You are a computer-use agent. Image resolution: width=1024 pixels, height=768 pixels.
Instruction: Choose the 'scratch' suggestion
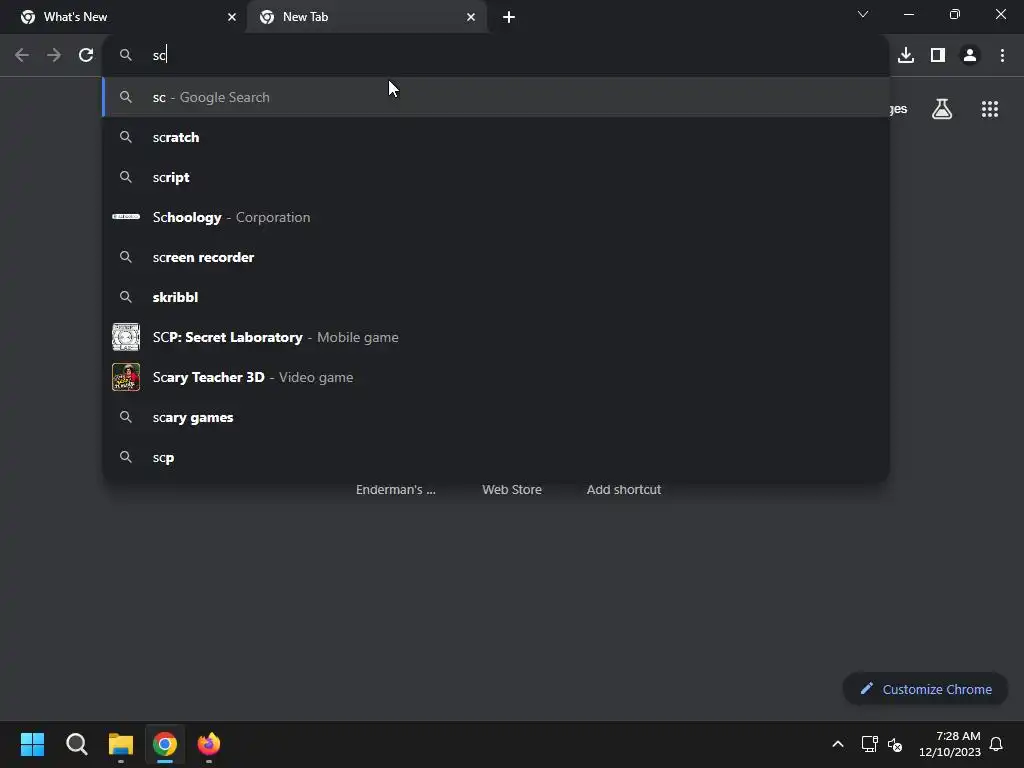point(496,137)
